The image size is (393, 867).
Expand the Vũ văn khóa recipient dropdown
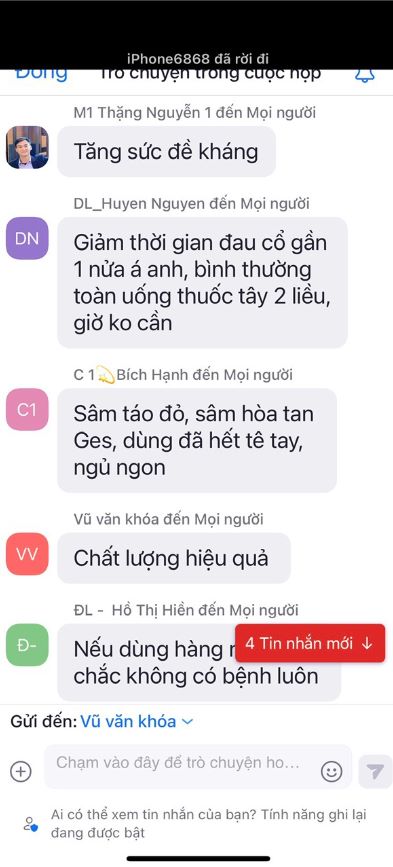pyautogui.click(x=136, y=721)
